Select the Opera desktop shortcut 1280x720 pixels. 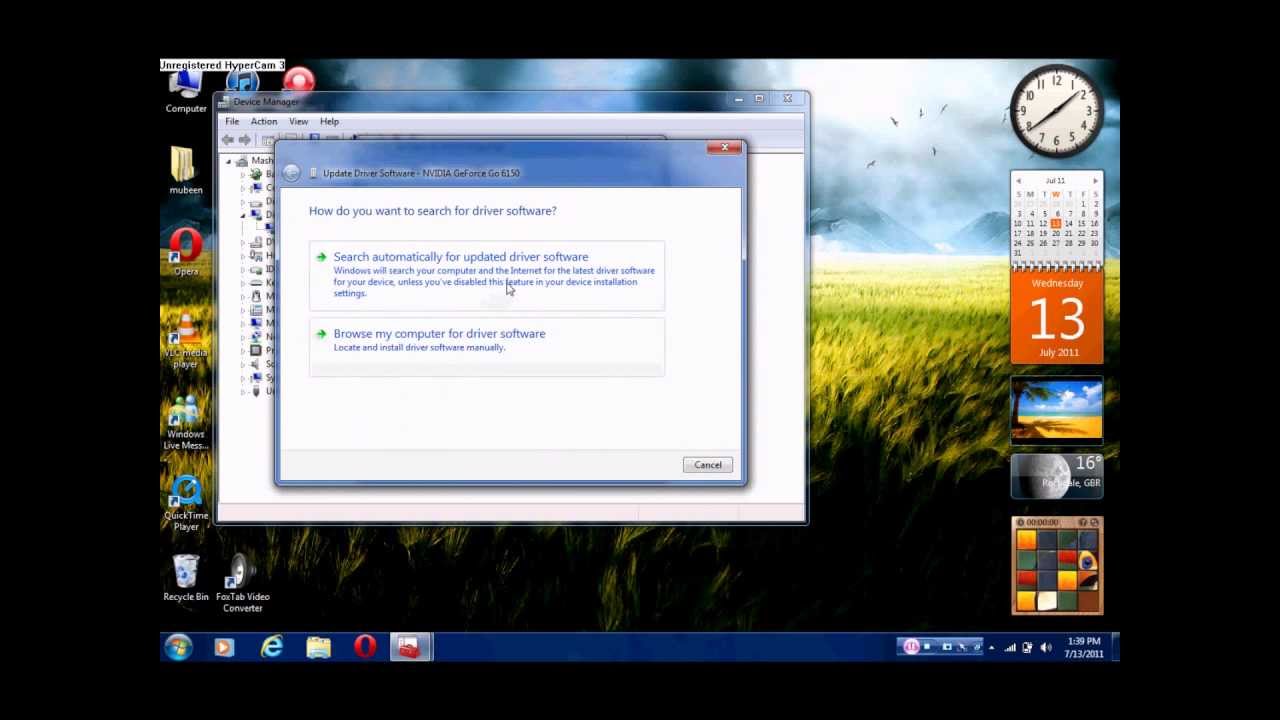[x=186, y=252]
